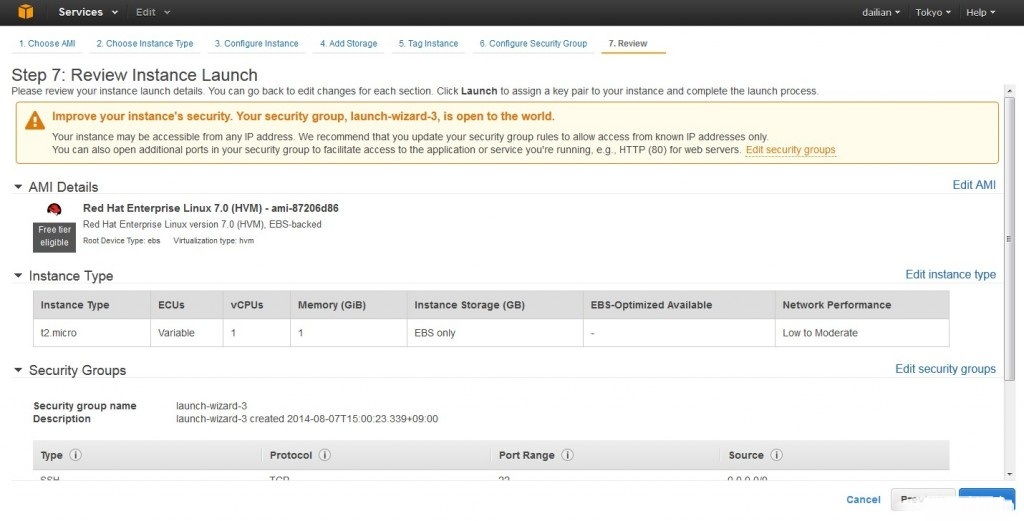Click the security warning triangle icon
The image size is (1024, 521).
[x=35, y=120]
